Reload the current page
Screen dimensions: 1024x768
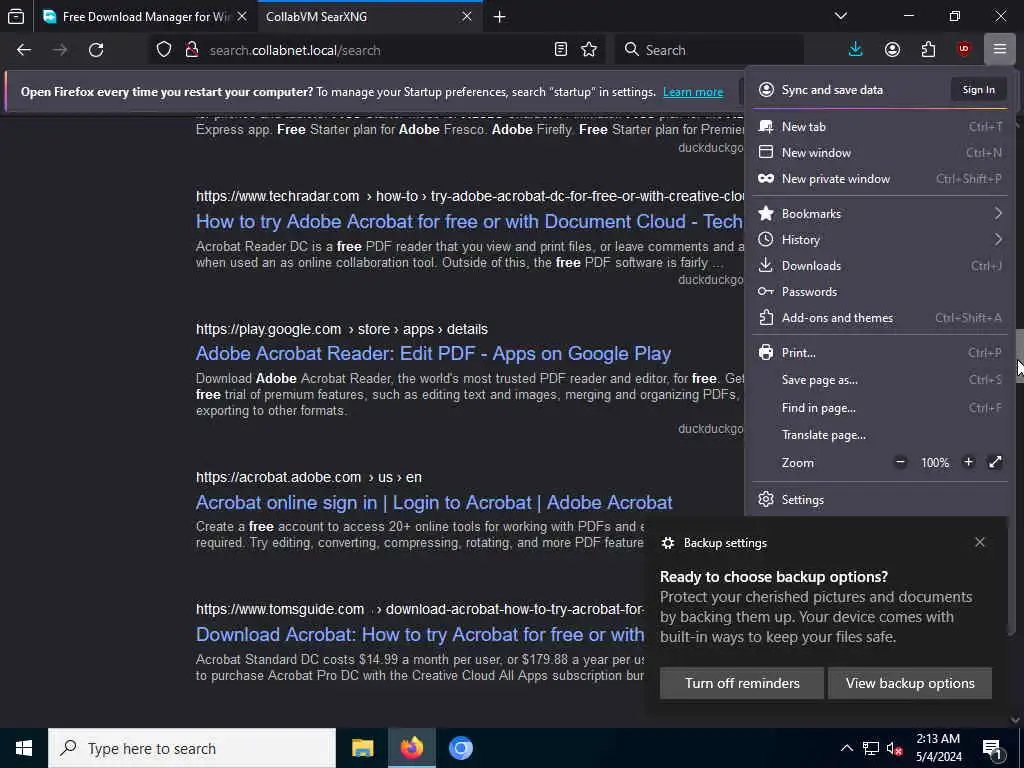click(96, 50)
